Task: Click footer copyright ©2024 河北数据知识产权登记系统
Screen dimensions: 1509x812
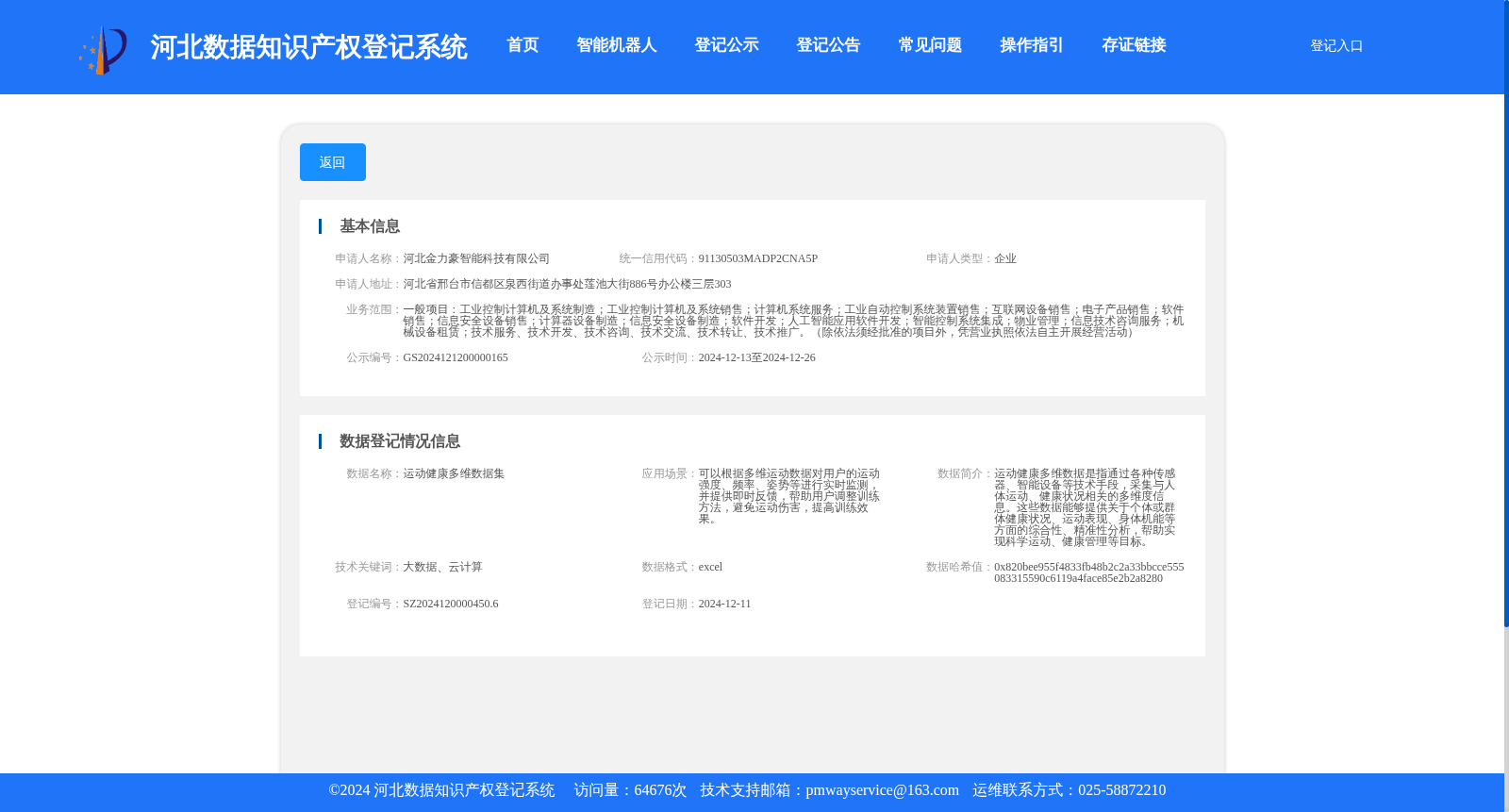Action: click(x=441, y=790)
